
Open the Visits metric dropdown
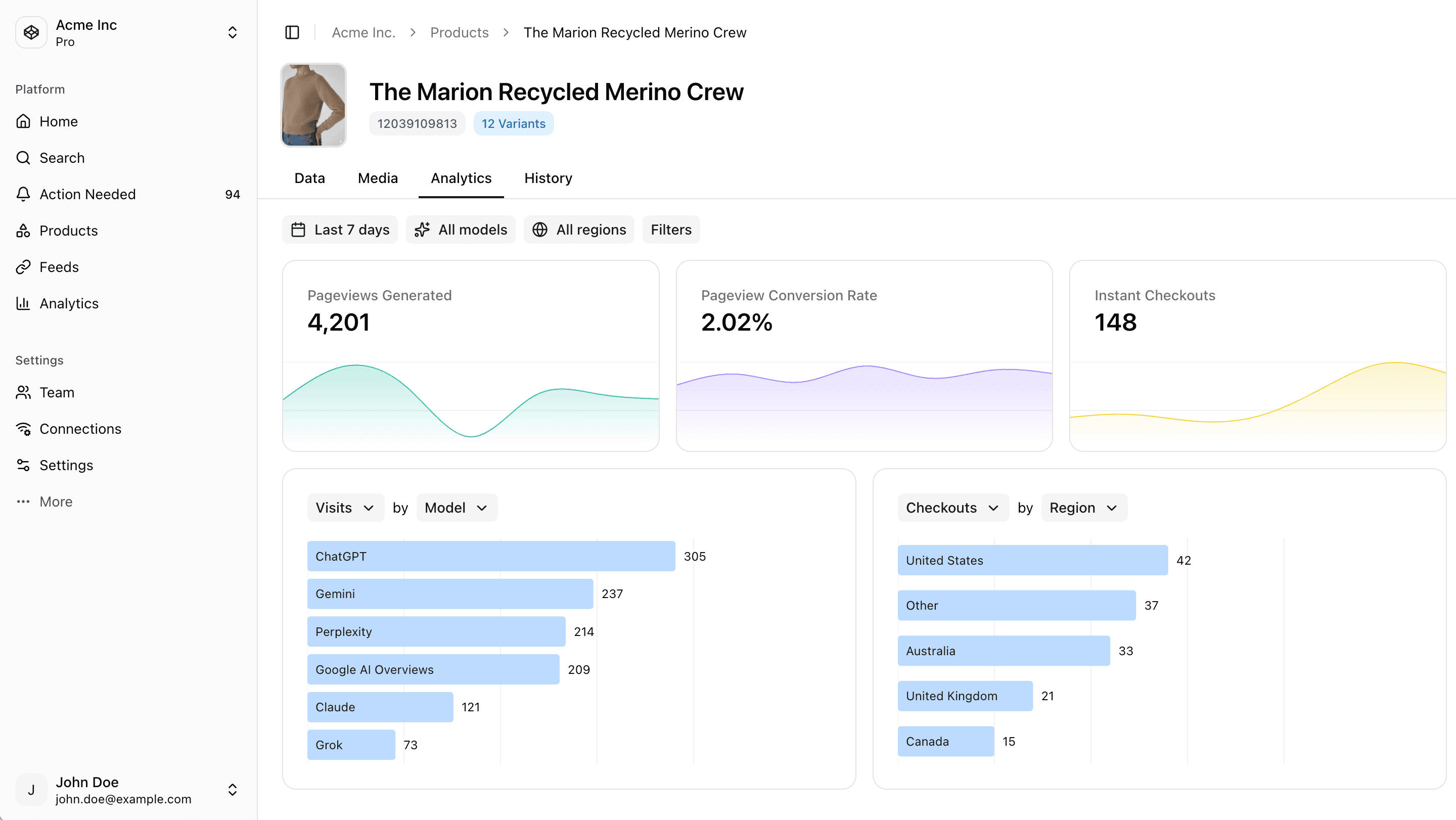coord(345,507)
